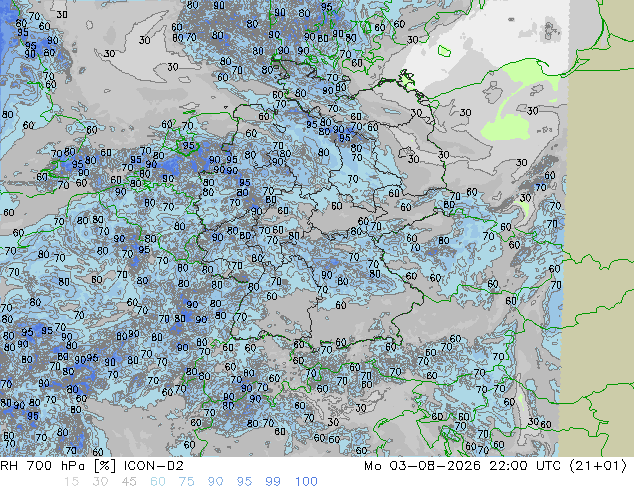Image resolution: width=634 pixels, height=490 pixels.
Task: Select the legend value 30 below title
Action: tap(100, 482)
